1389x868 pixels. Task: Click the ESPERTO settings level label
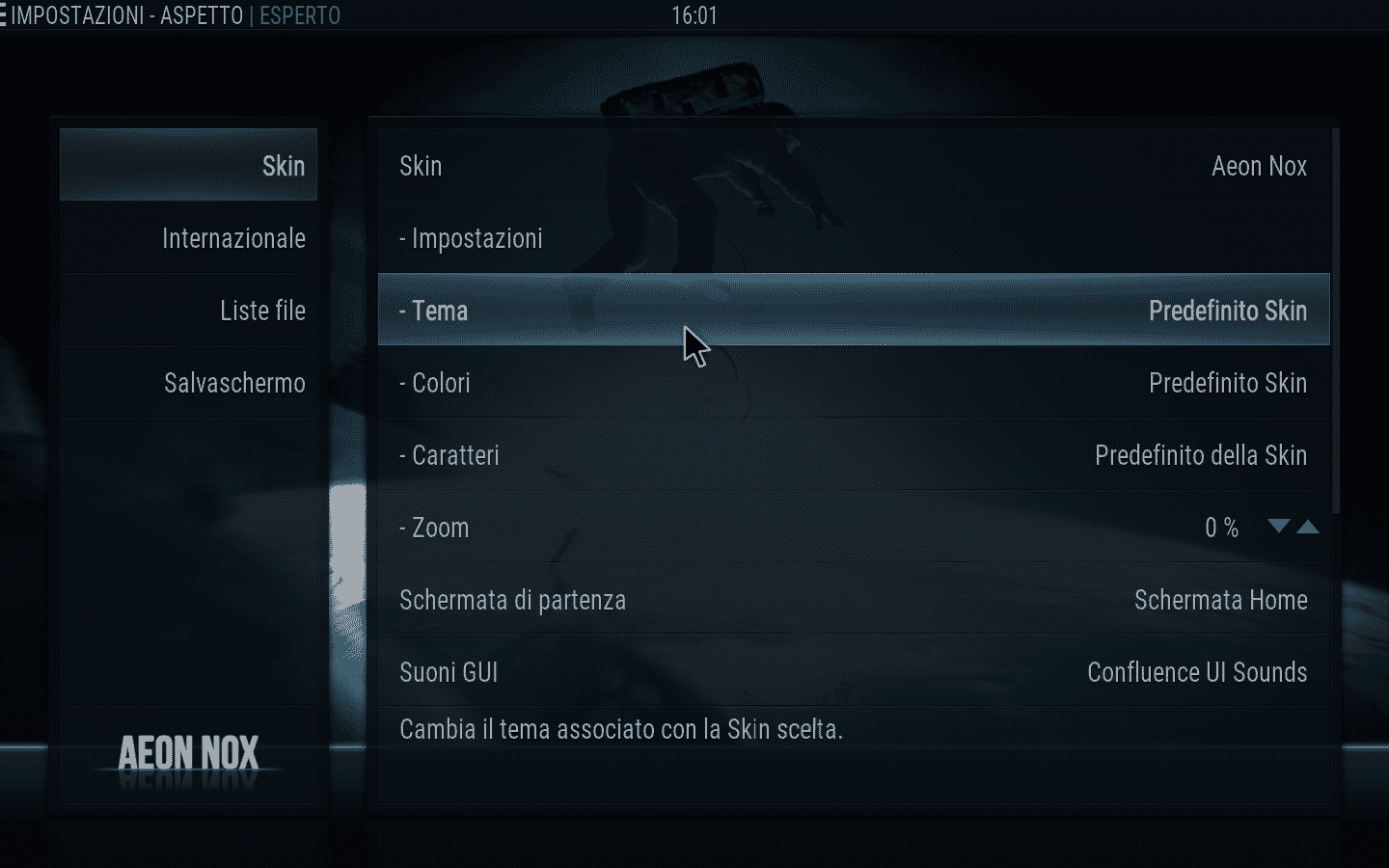point(300,15)
